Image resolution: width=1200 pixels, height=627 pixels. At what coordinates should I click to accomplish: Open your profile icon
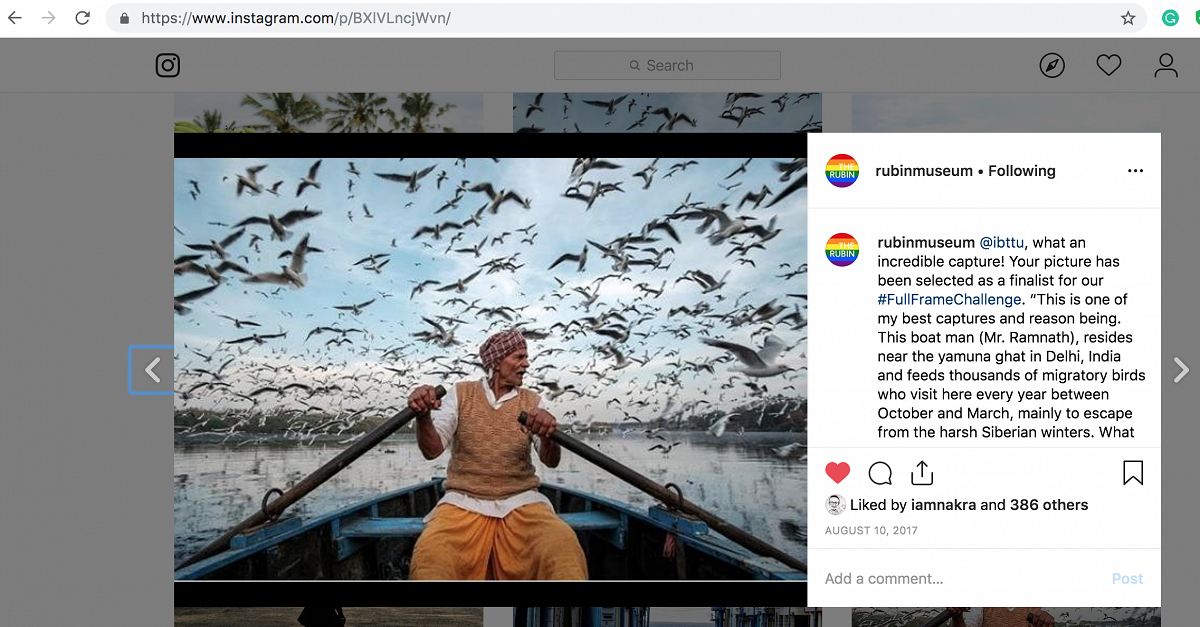1166,65
